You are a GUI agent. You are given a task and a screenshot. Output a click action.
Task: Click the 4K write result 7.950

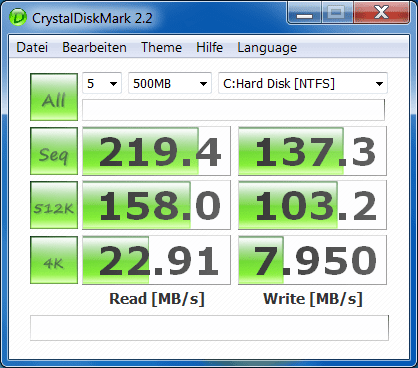click(312, 260)
